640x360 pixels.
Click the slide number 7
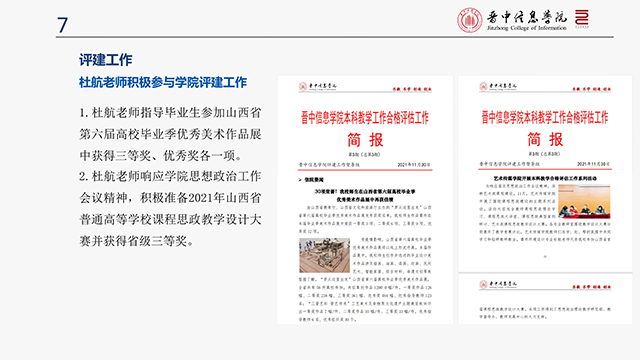(x=62, y=25)
